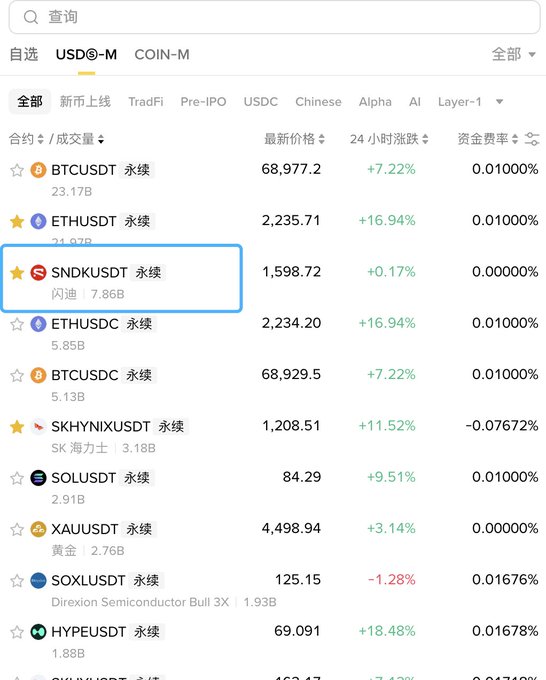Click the ETHUSDT Ethereum coin icon
The width and height of the screenshot is (546, 680).
tap(38, 221)
